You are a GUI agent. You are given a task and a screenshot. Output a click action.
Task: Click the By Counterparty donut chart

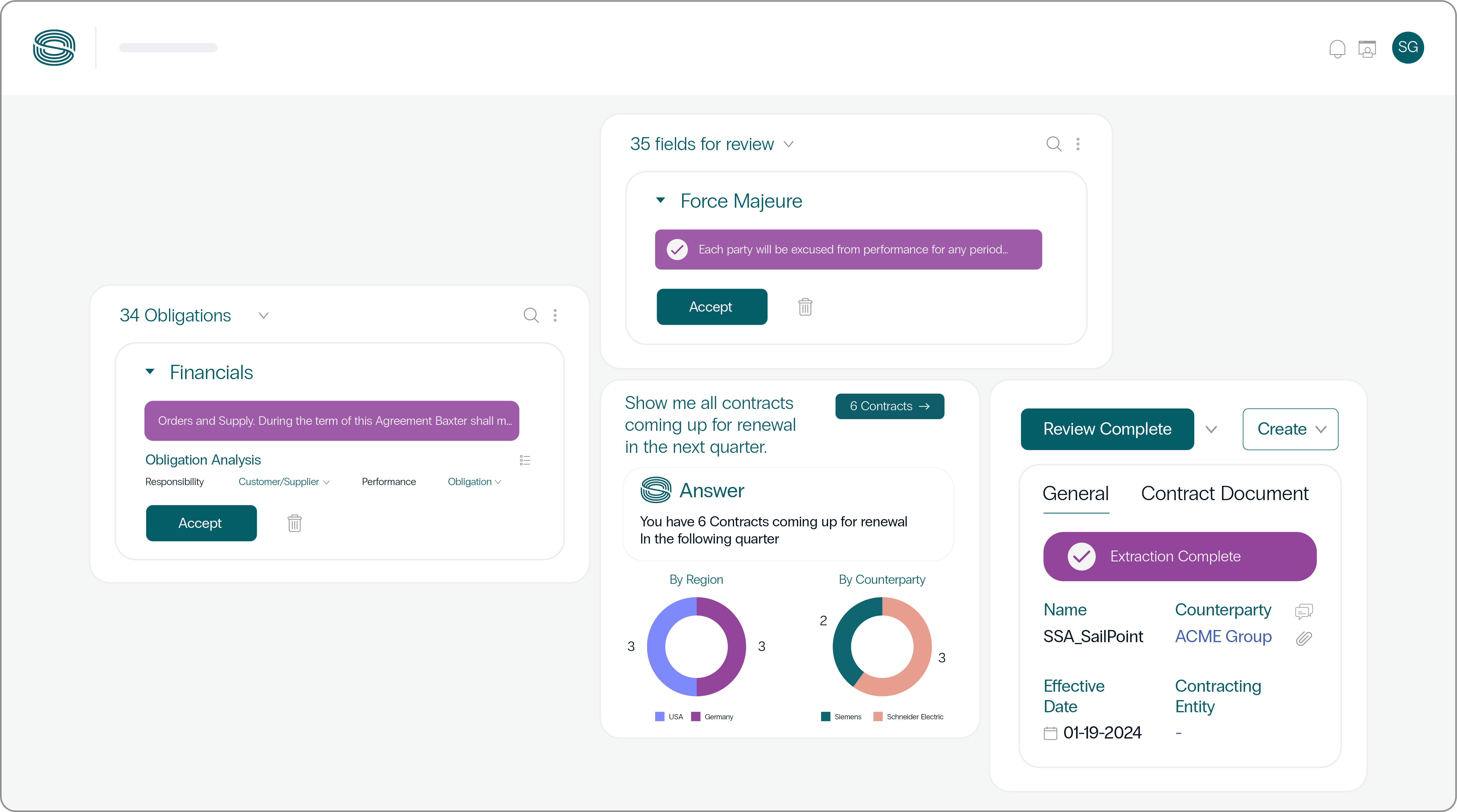(x=882, y=647)
